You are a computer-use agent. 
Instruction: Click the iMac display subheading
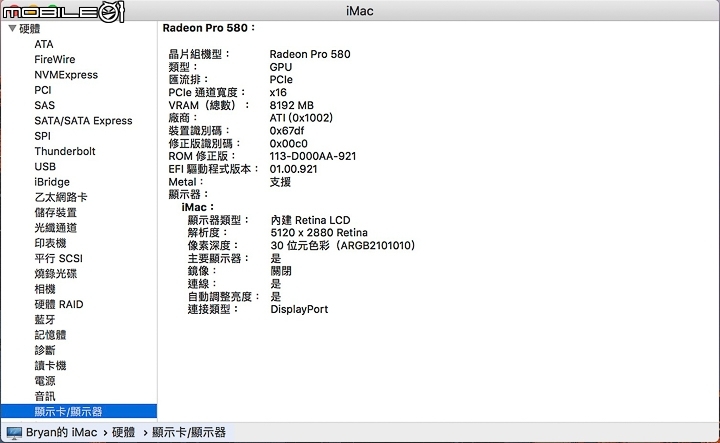197,207
